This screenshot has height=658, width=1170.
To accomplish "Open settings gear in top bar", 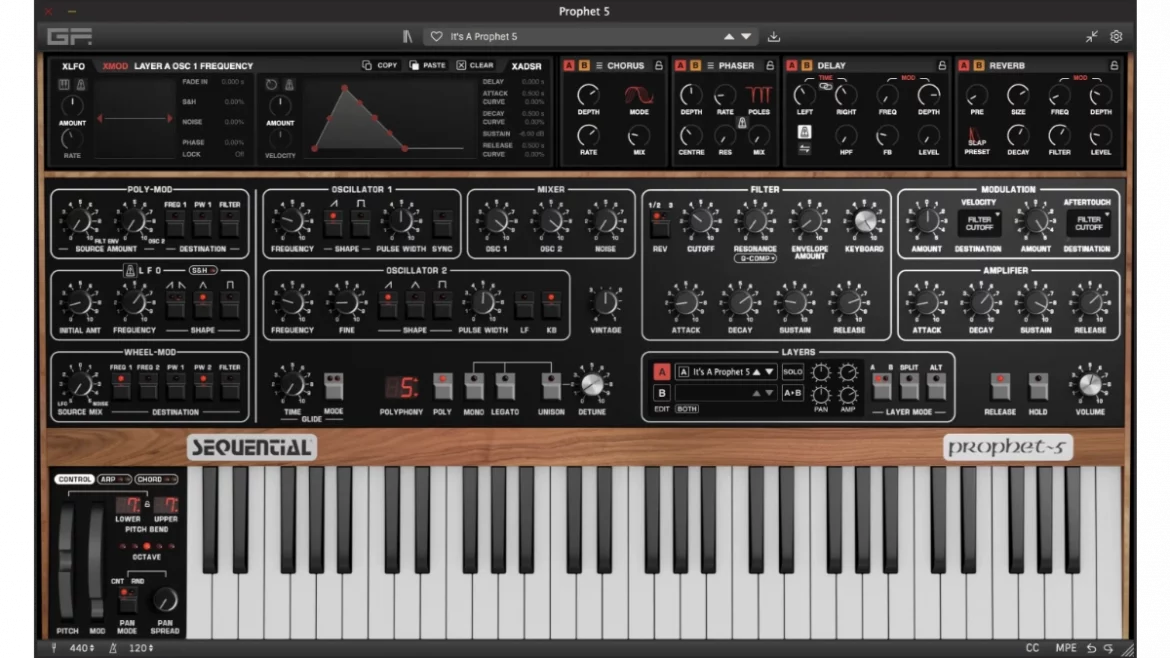I will 1116,37.
